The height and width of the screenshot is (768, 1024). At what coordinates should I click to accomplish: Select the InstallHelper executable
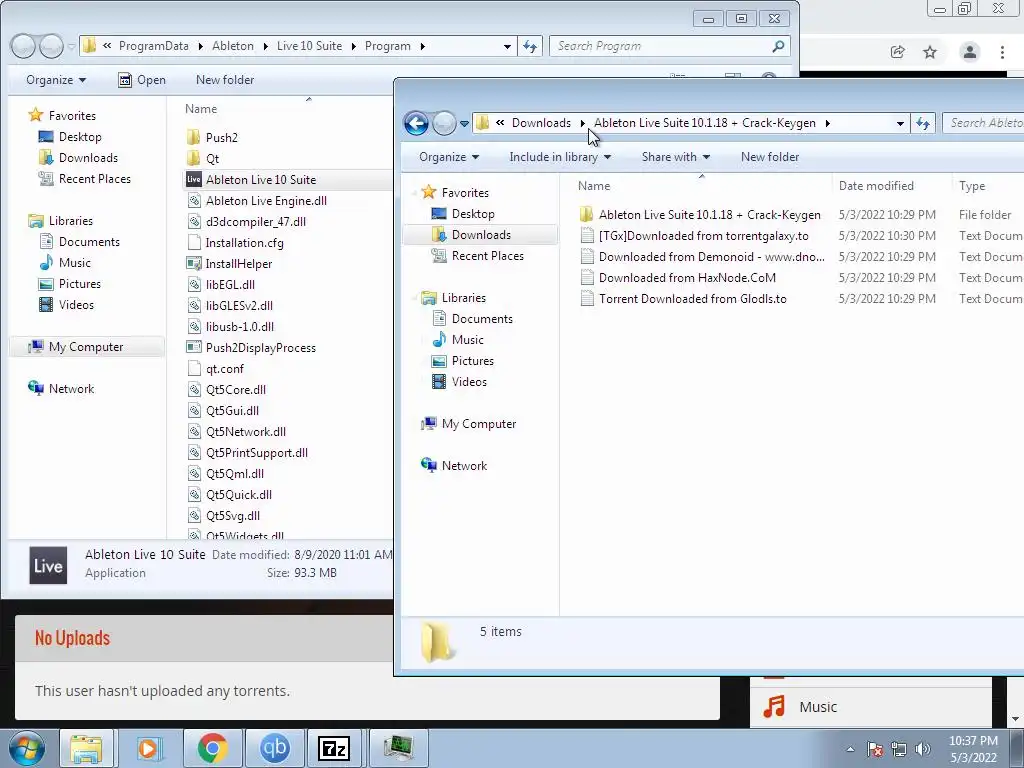(x=229, y=263)
